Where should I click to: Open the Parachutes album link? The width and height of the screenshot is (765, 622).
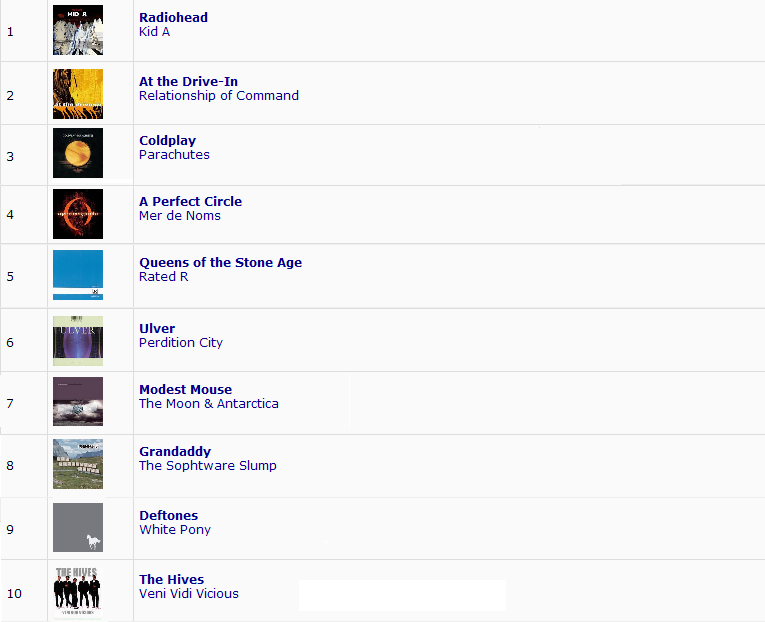[174, 155]
